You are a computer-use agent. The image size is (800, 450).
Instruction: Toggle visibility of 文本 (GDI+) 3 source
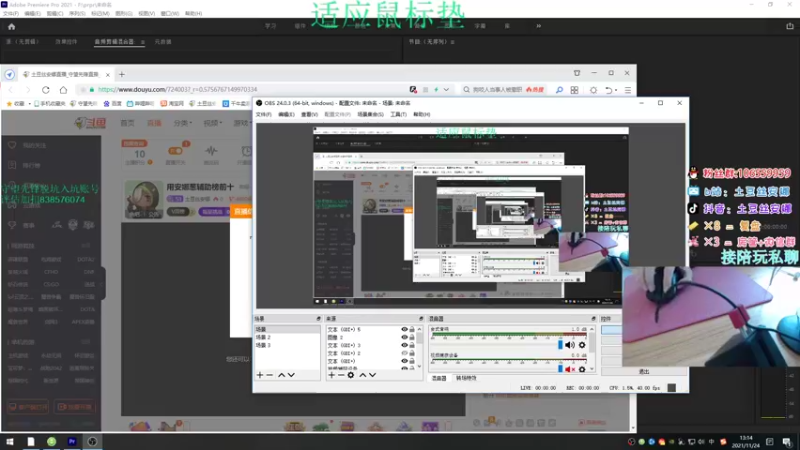(x=404, y=345)
